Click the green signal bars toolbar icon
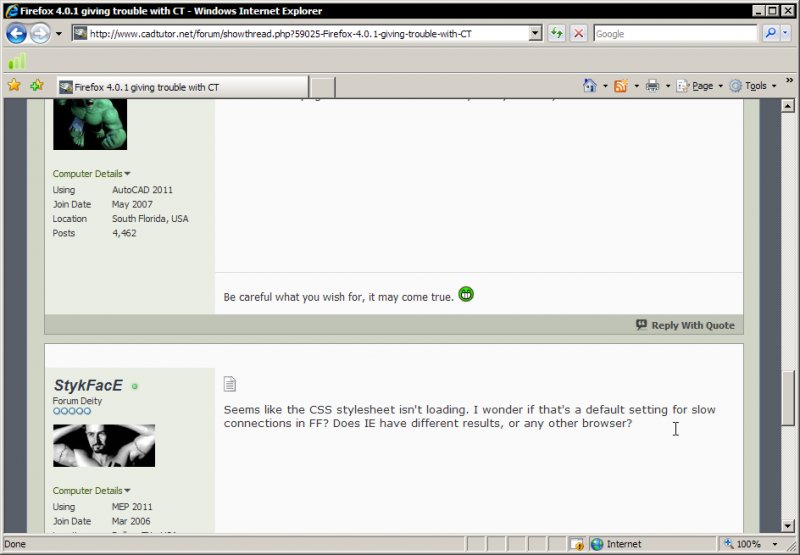Viewport: 800px width, 555px height. point(16,61)
